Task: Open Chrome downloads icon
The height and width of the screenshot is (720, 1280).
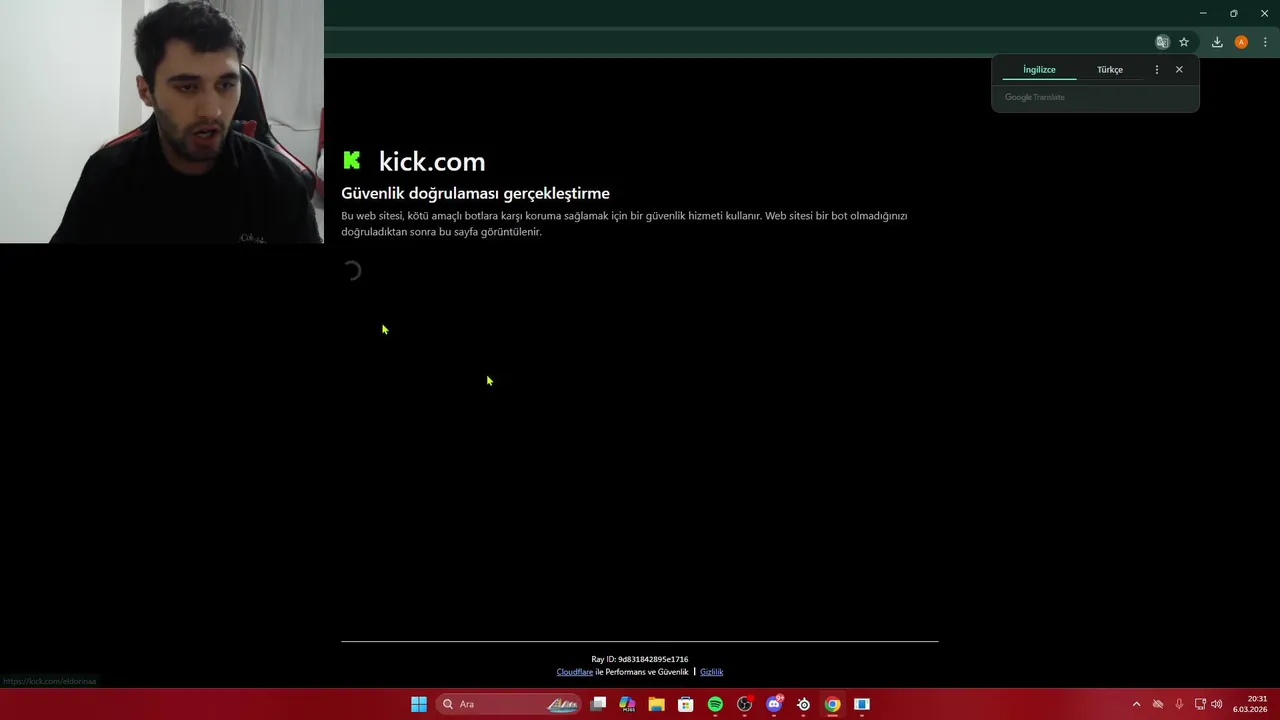Action: (1217, 42)
